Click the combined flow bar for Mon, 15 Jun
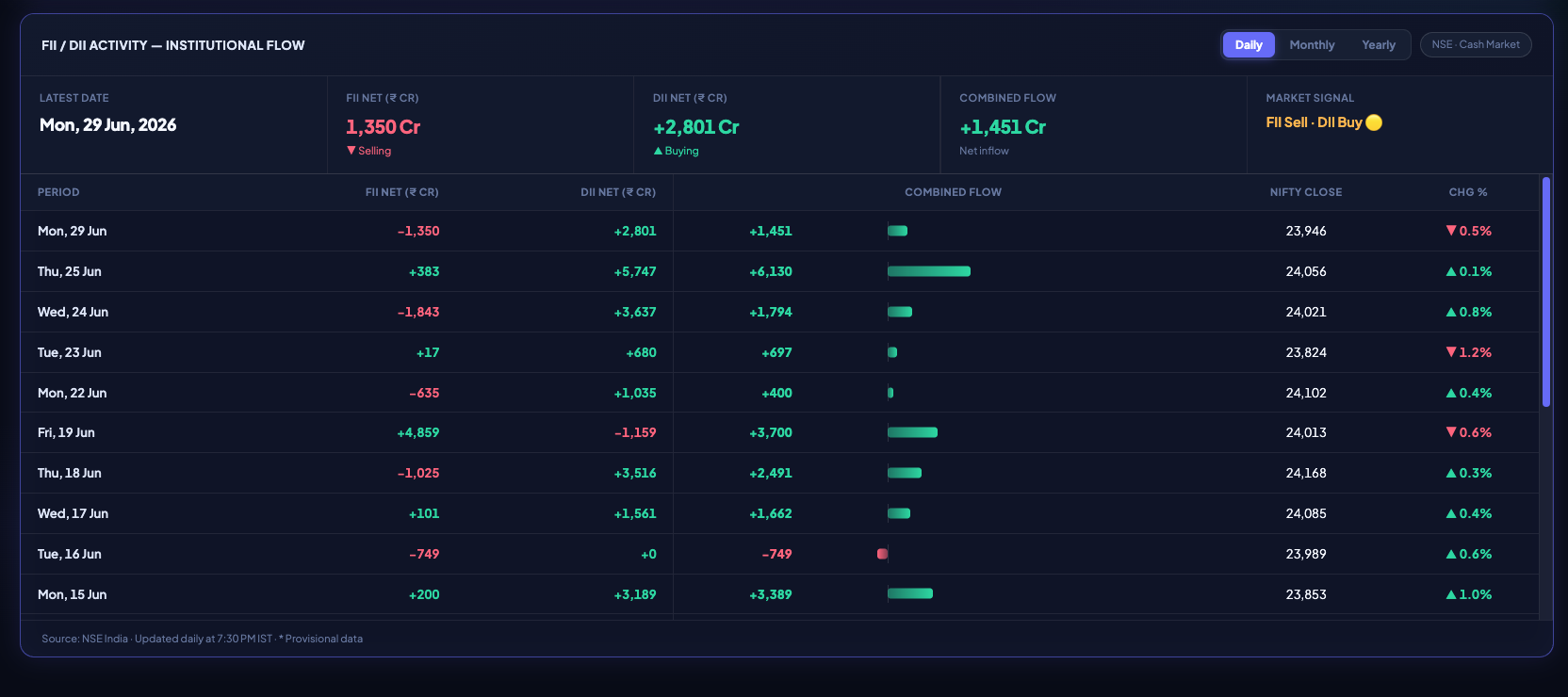The width and height of the screenshot is (1568, 697). (910, 593)
